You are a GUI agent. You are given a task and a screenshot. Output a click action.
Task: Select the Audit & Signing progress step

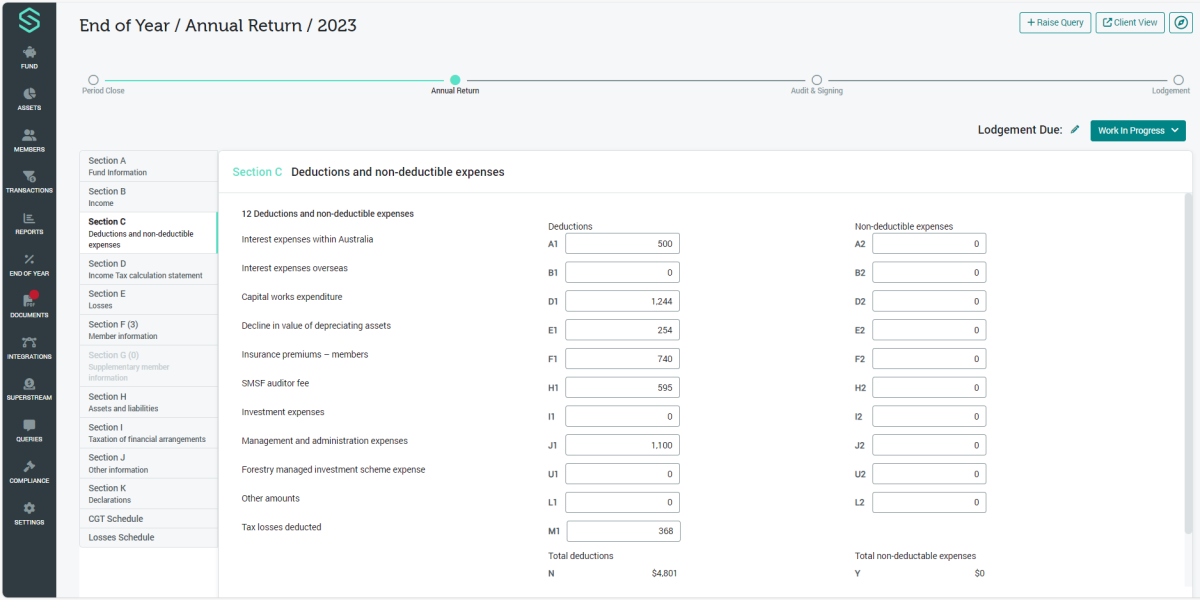(817, 80)
